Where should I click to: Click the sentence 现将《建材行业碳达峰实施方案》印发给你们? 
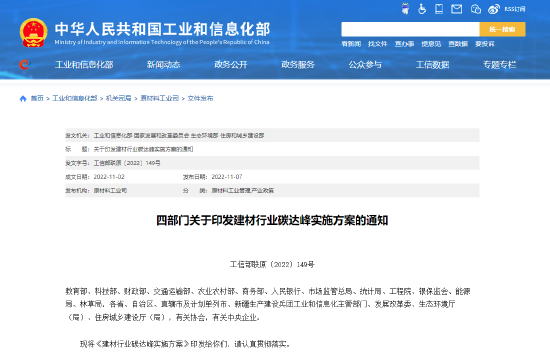pos(186,344)
